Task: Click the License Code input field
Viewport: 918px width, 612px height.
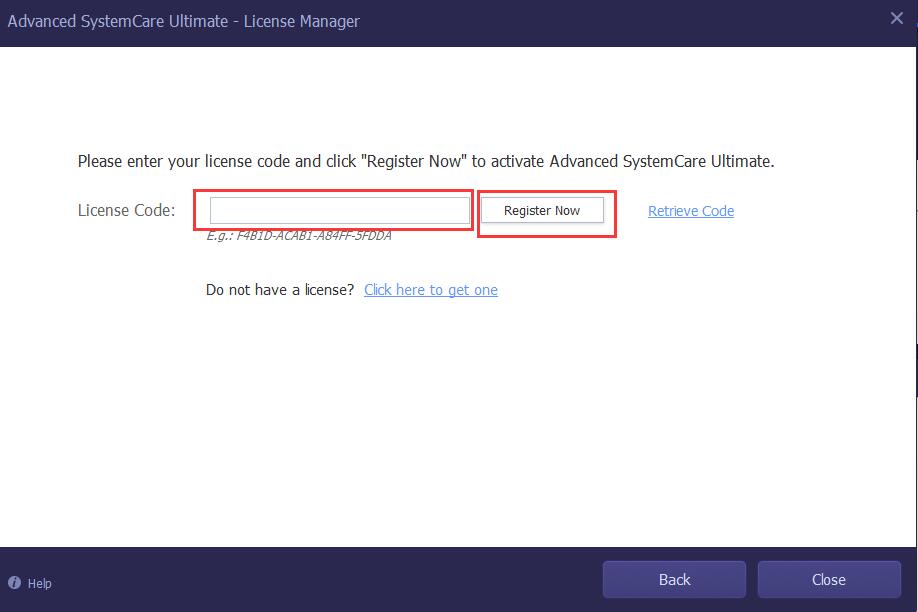Action: coord(340,210)
